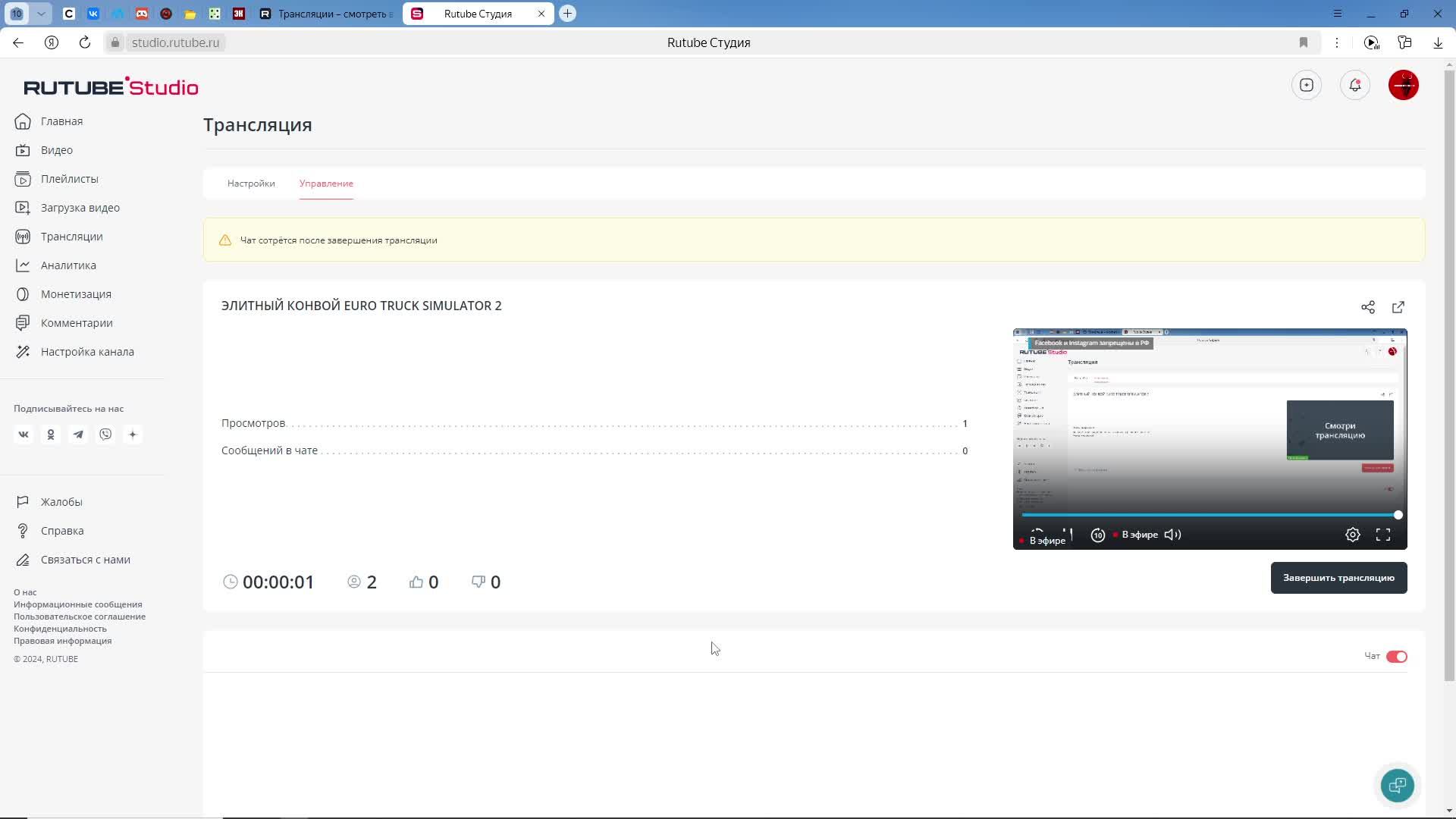Screen dimensions: 1456x819
Task: Open the browser three-dot menu
Action: [x=1337, y=42]
